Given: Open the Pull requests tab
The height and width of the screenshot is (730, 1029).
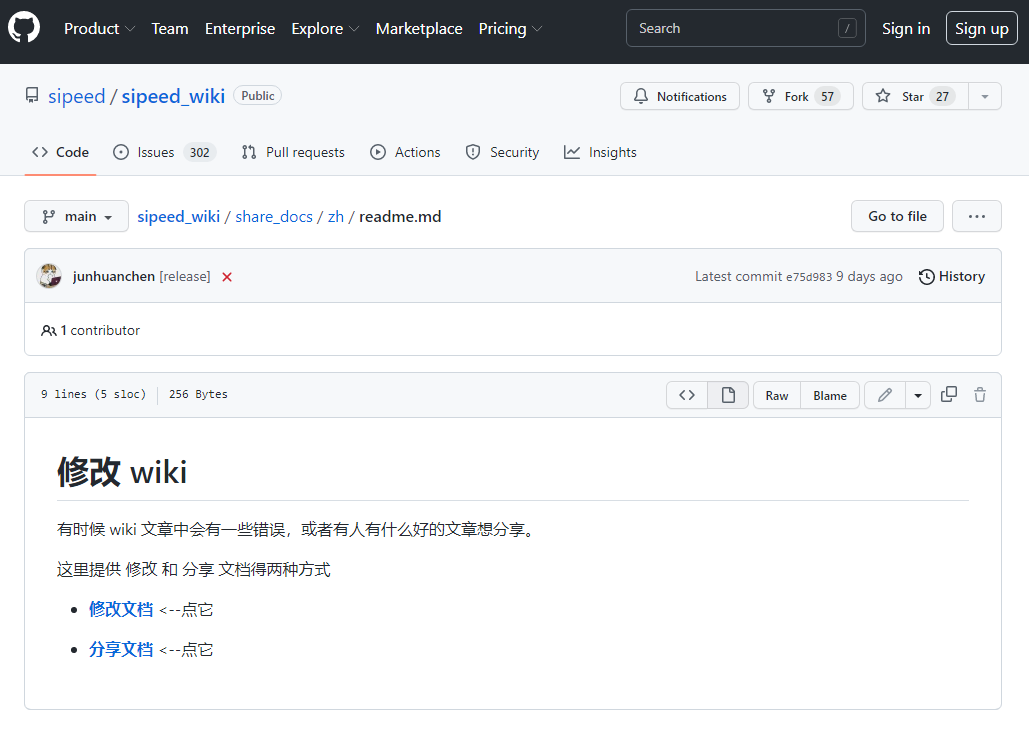Looking at the screenshot, I should tap(293, 152).
